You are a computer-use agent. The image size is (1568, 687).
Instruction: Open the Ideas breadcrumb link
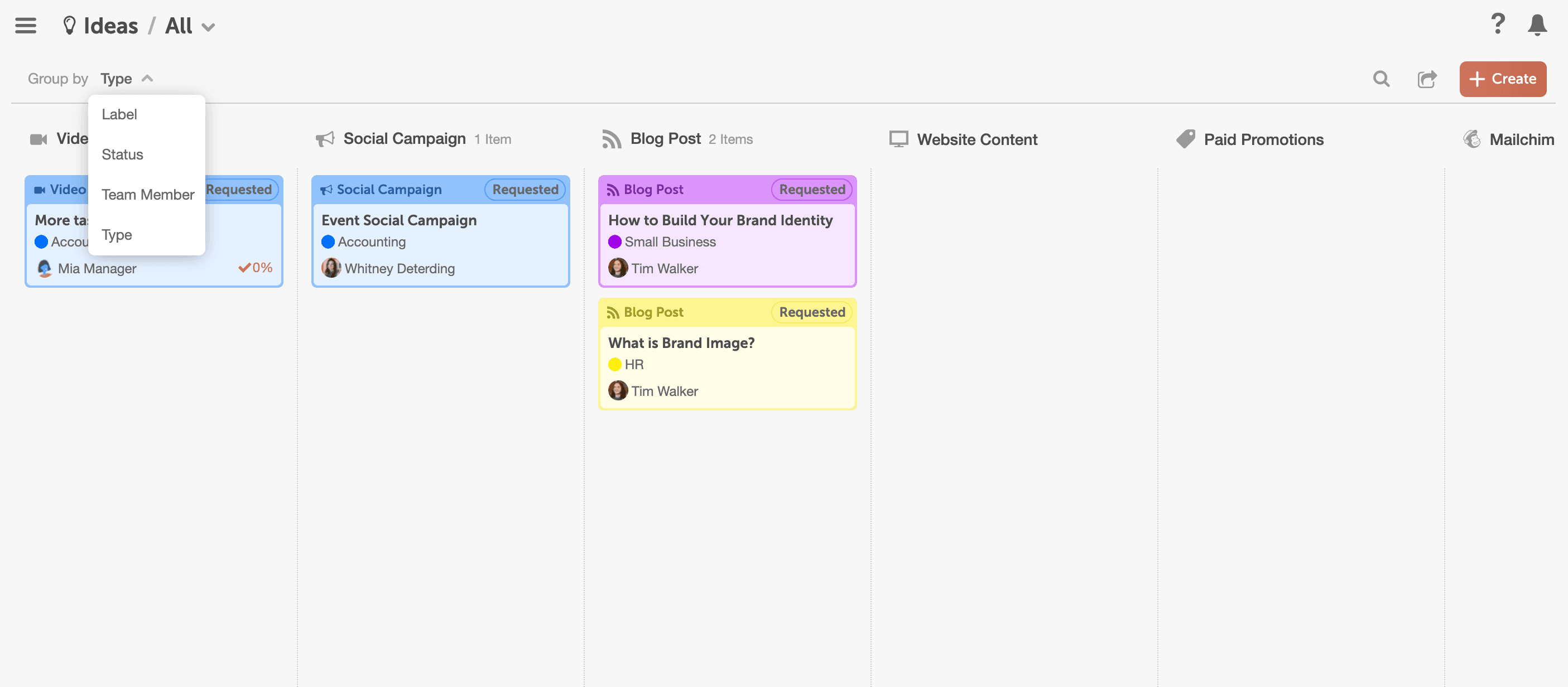pos(110,26)
